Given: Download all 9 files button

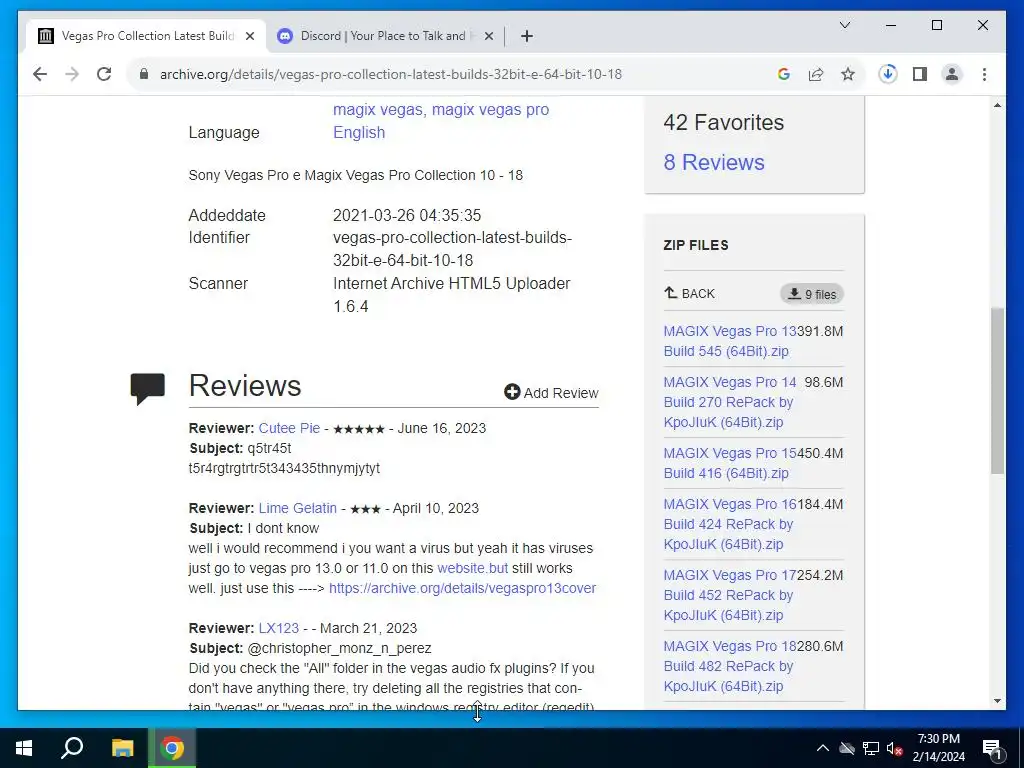Looking at the screenshot, I should [x=812, y=295].
